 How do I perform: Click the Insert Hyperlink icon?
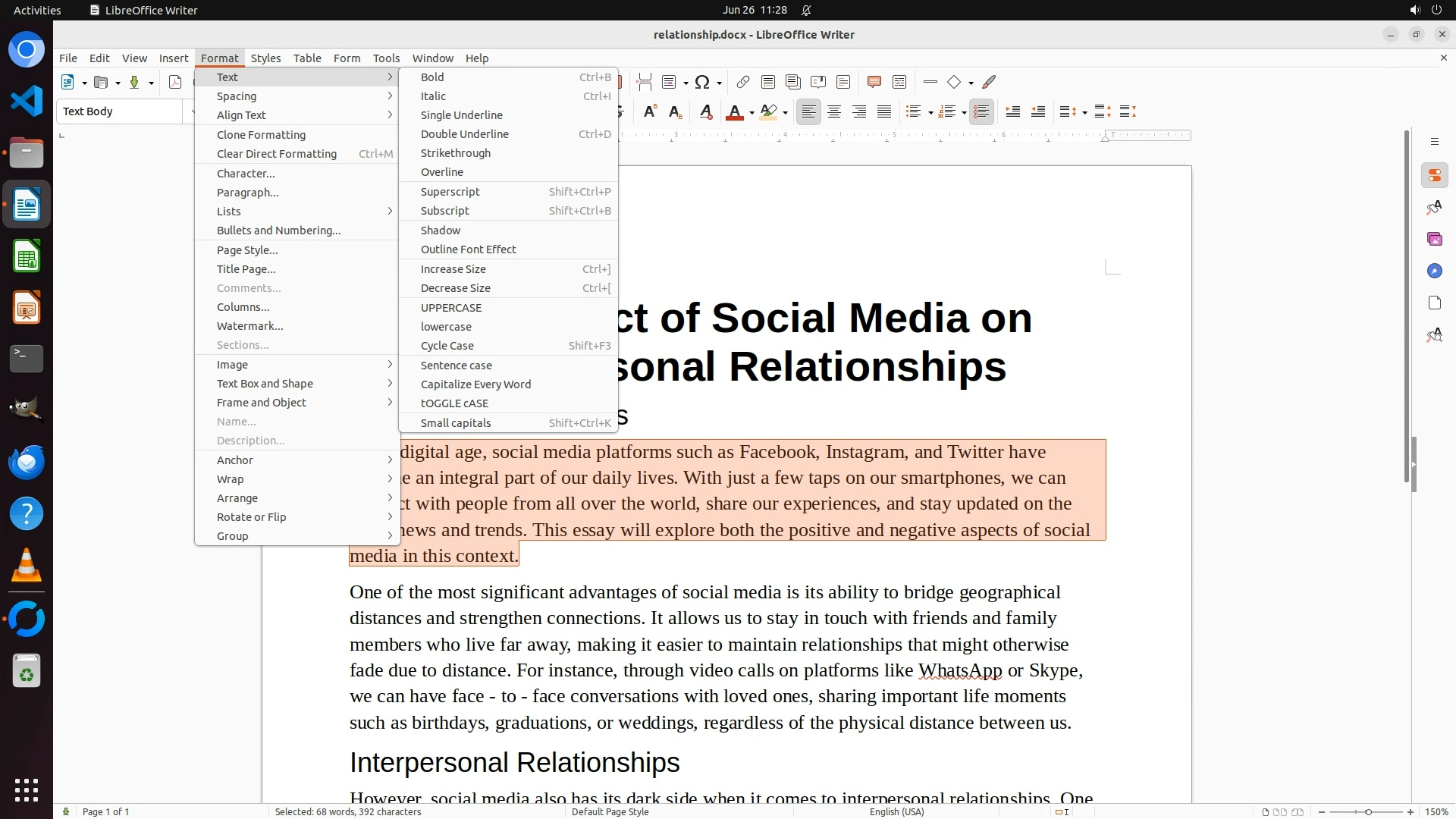coord(743,83)
